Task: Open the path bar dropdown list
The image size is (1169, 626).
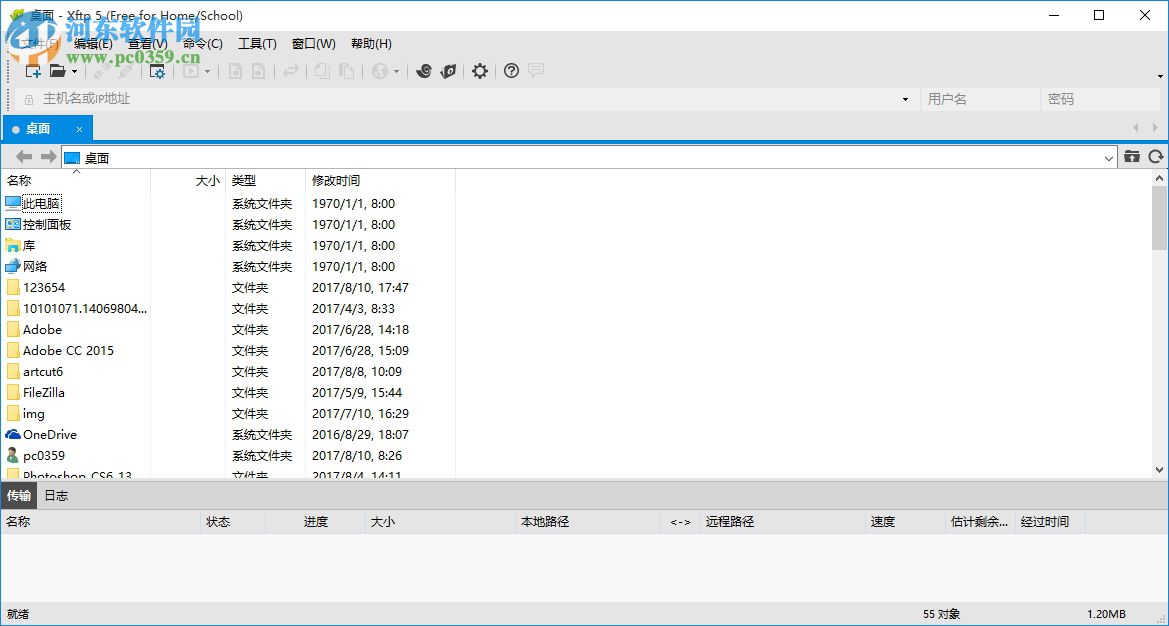Action: click(x=1108, y=157)
